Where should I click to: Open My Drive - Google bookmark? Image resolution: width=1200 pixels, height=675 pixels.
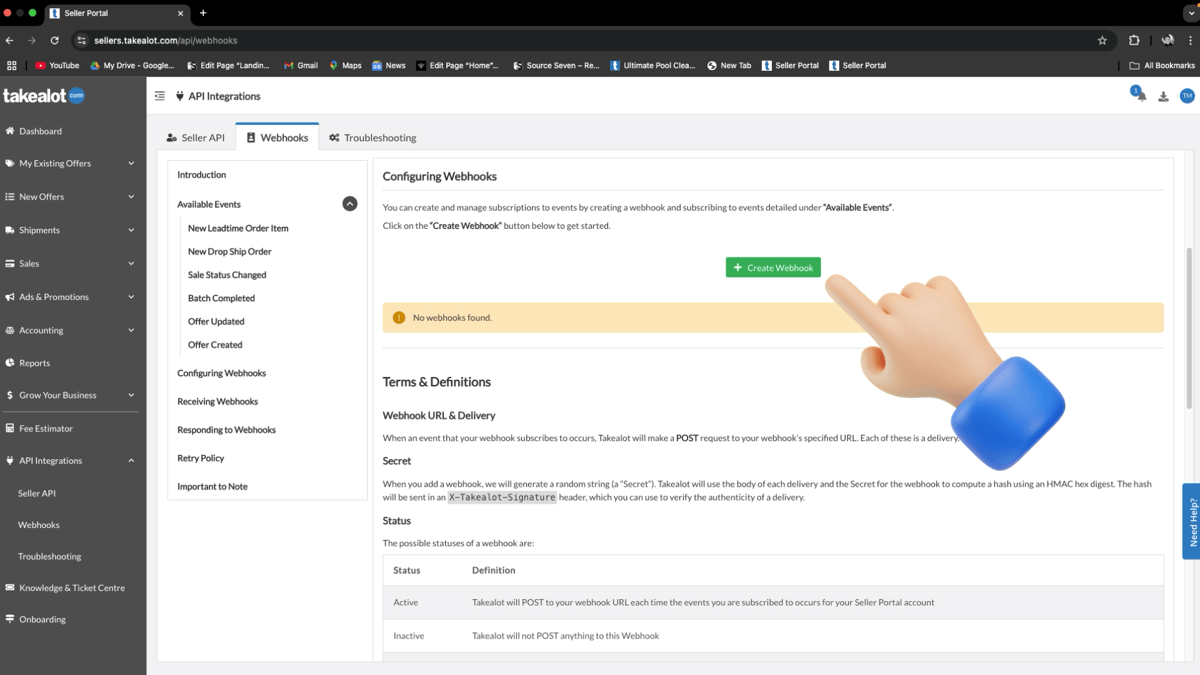132,65
